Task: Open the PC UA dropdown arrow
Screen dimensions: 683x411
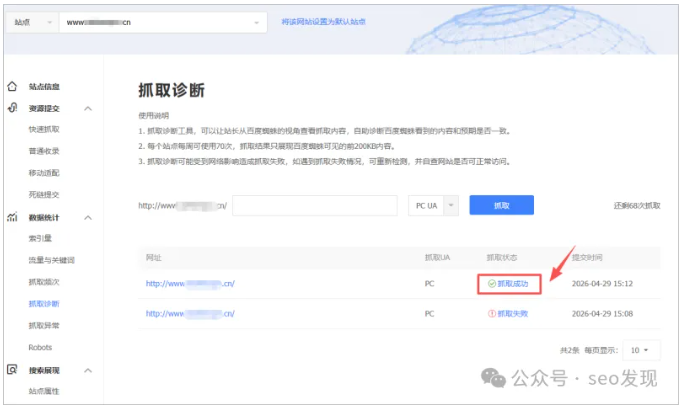Action: 451,205
